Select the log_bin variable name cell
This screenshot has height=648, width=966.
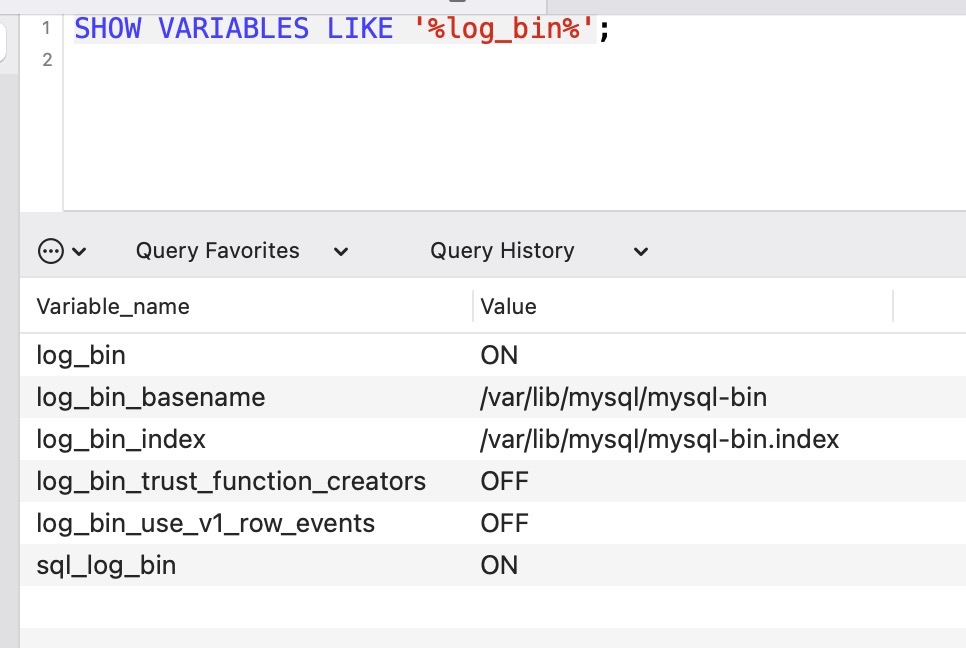point(81,355)
